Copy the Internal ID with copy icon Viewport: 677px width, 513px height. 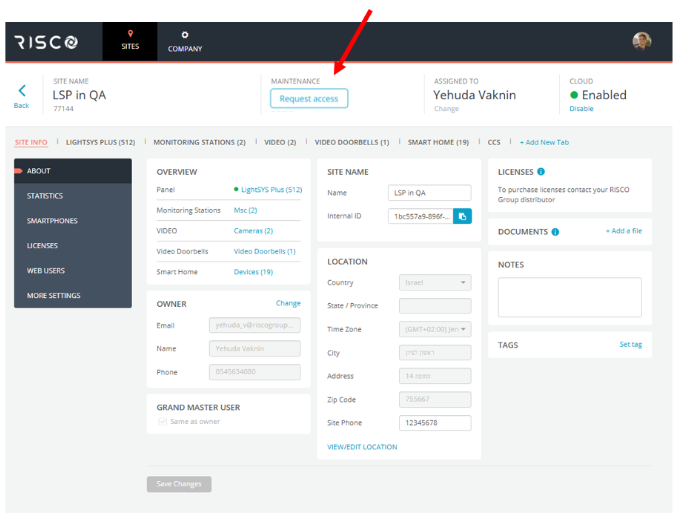(462, 215)
